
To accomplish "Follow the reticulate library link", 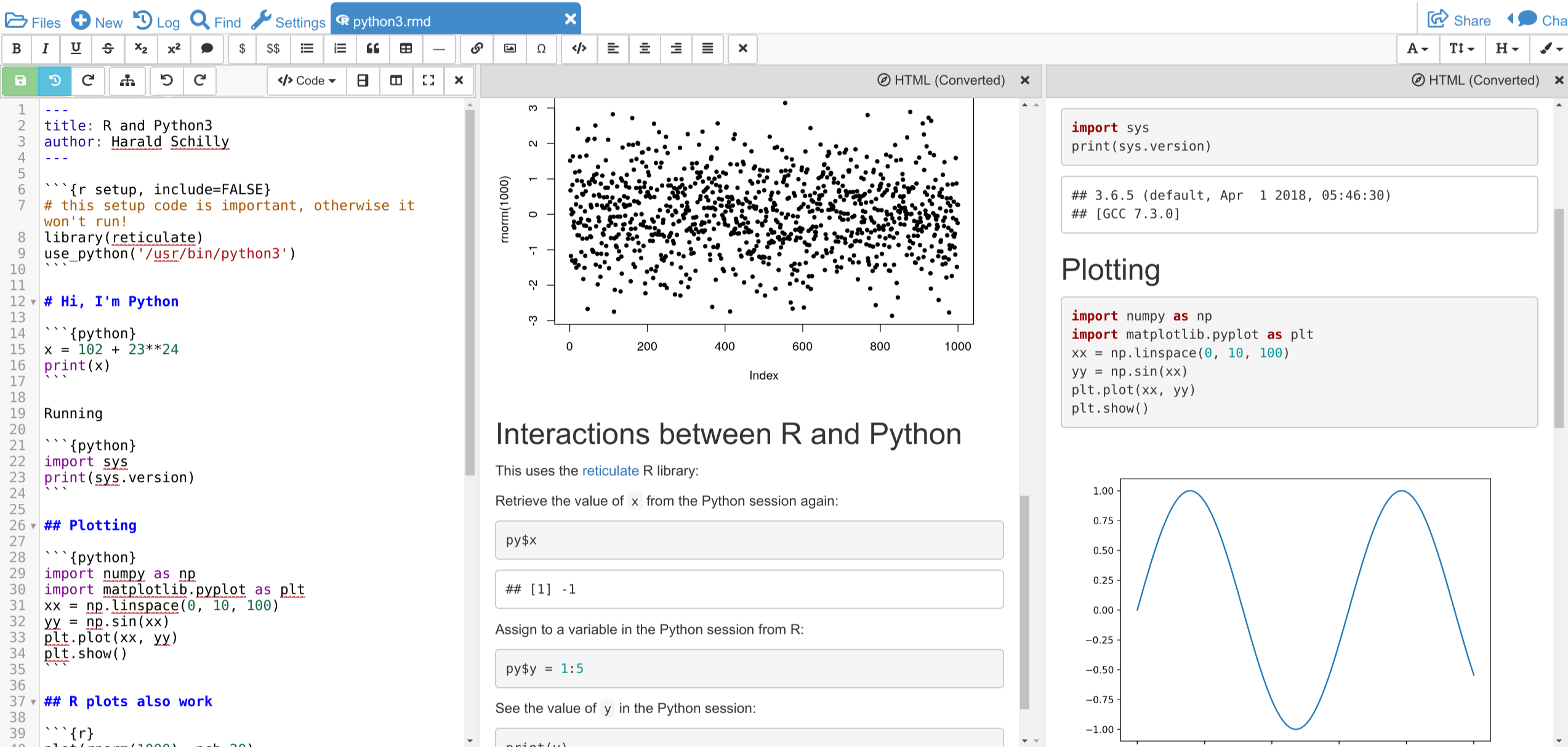I will (610, 471).
